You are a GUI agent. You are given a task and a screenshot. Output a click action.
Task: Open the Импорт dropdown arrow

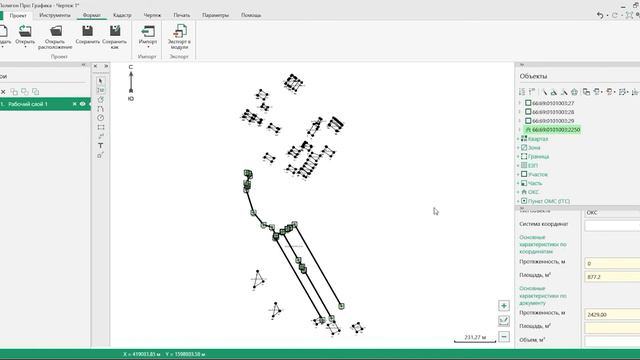coord(148,47)
